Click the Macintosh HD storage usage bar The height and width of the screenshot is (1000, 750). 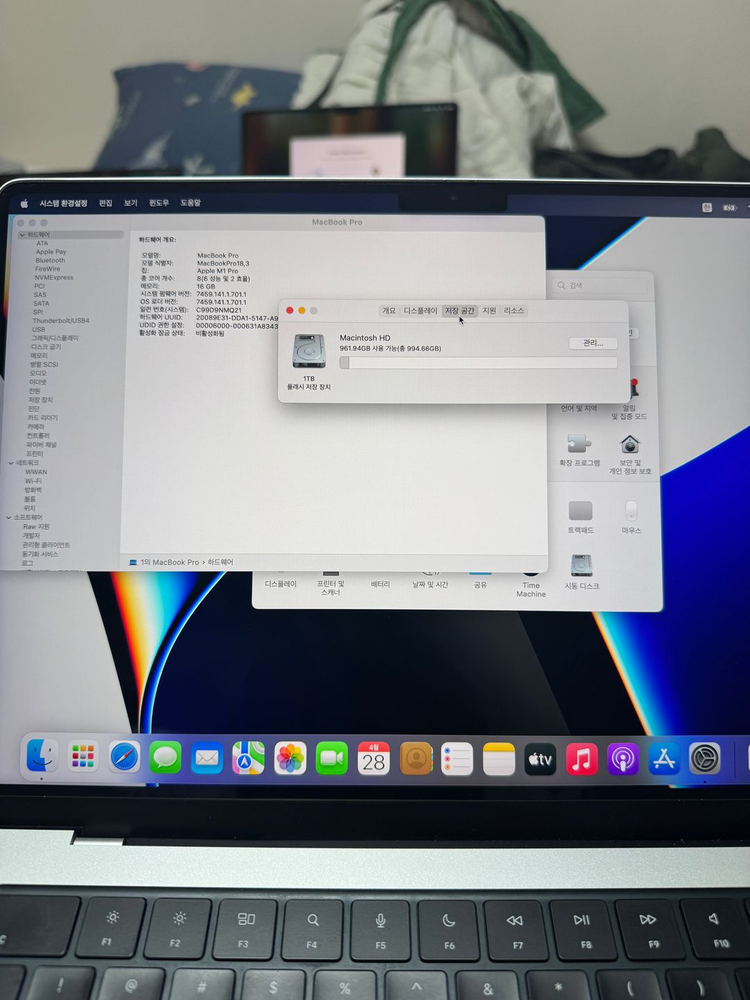[478, 363]
